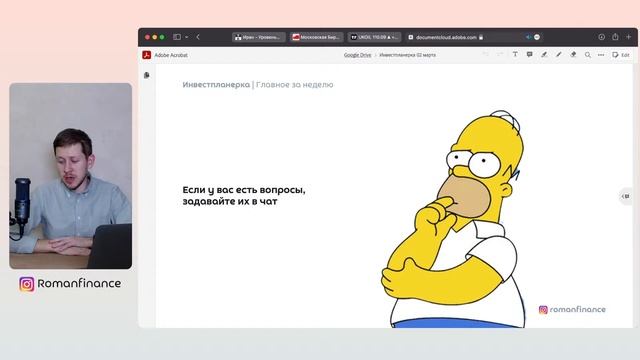This screenshot has width=640, height=360.
Task: Select the Add text tool
Action: [515, 54]
